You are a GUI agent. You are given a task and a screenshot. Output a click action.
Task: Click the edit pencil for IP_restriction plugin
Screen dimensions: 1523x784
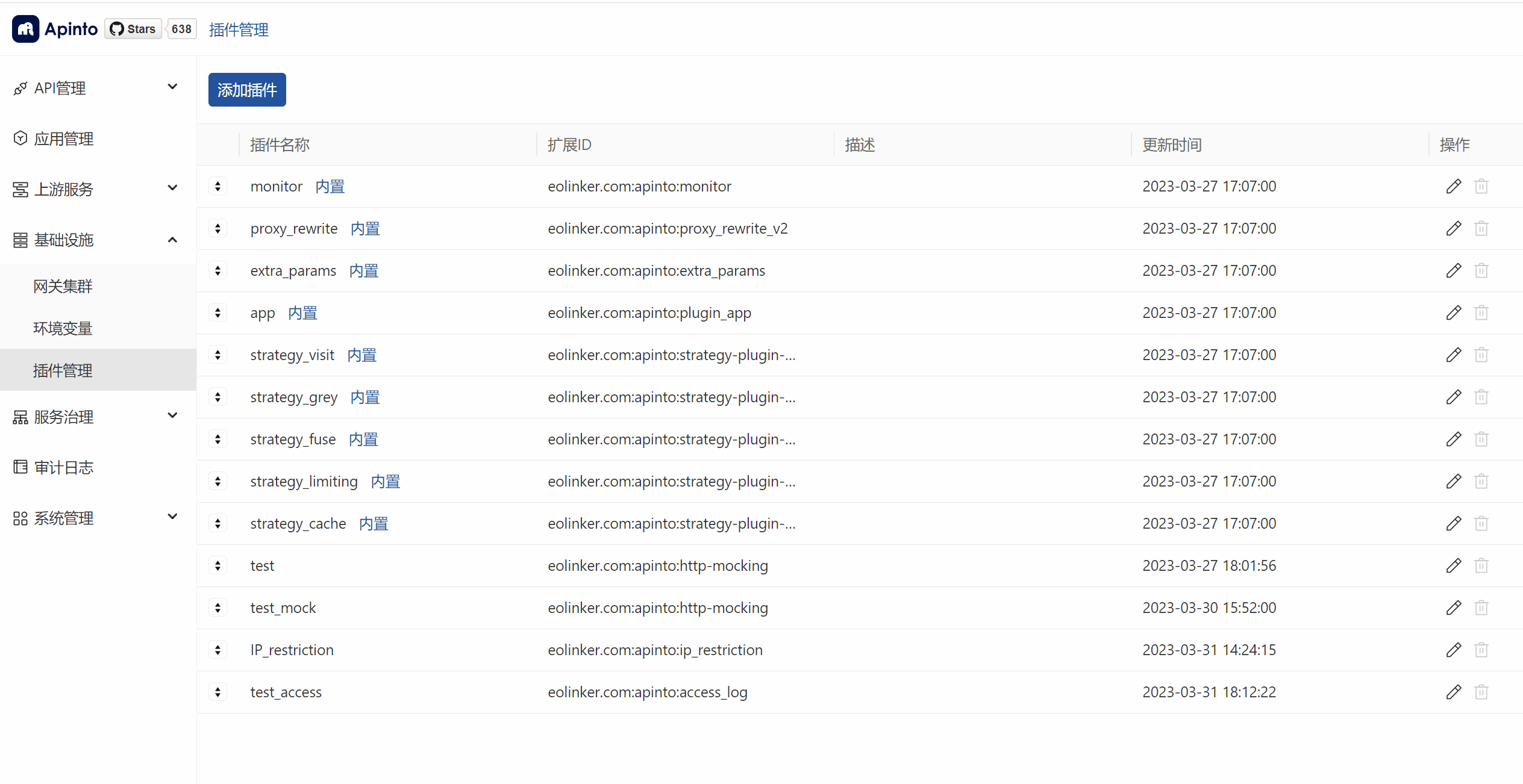coord(1454,650)
